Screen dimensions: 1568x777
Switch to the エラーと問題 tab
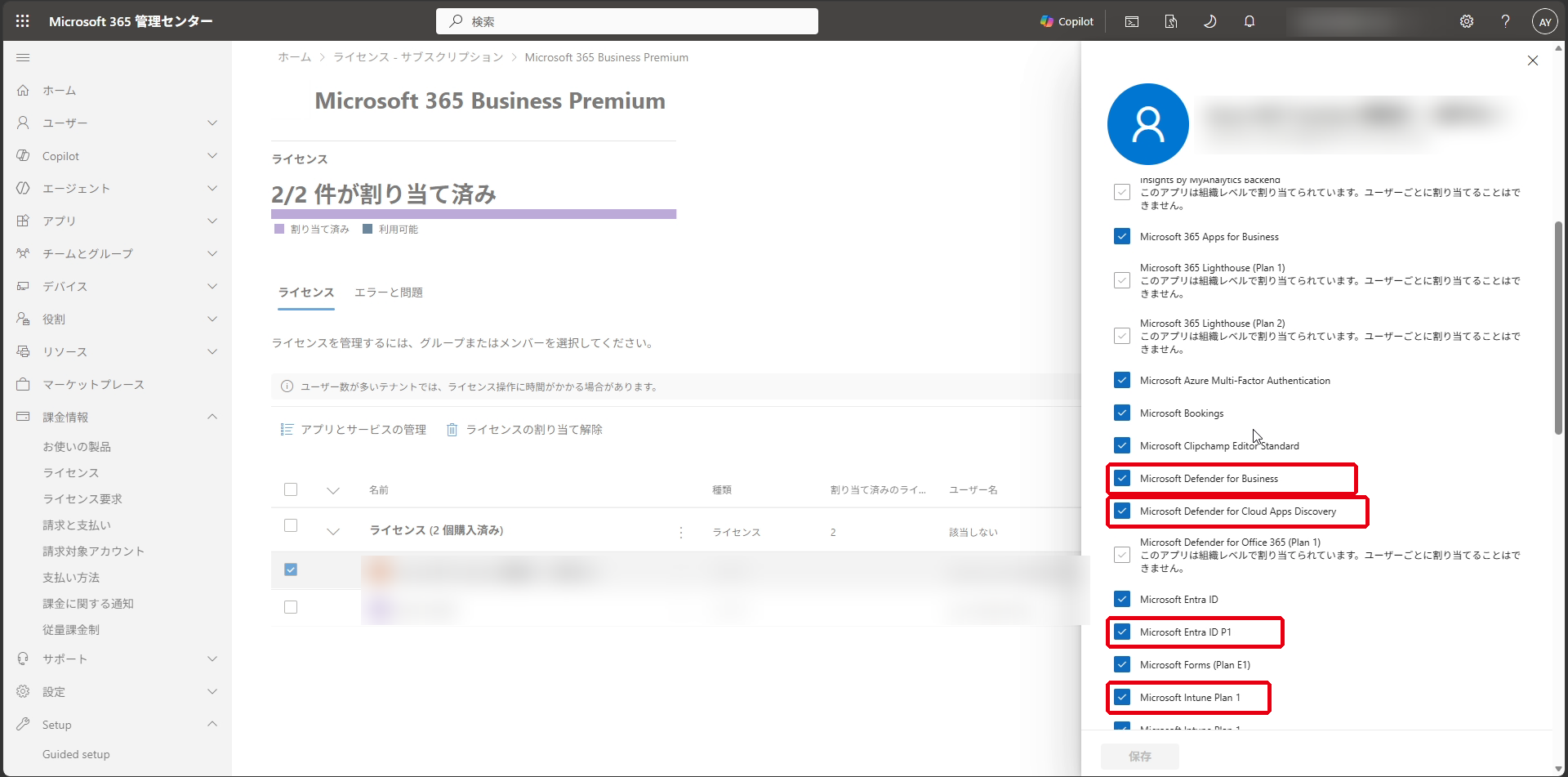point(389,292)
